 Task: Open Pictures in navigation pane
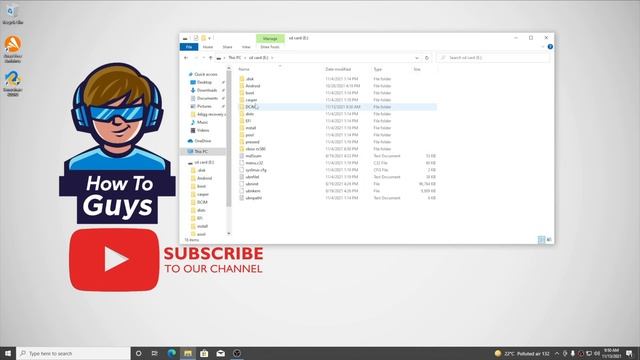point(204,106)
